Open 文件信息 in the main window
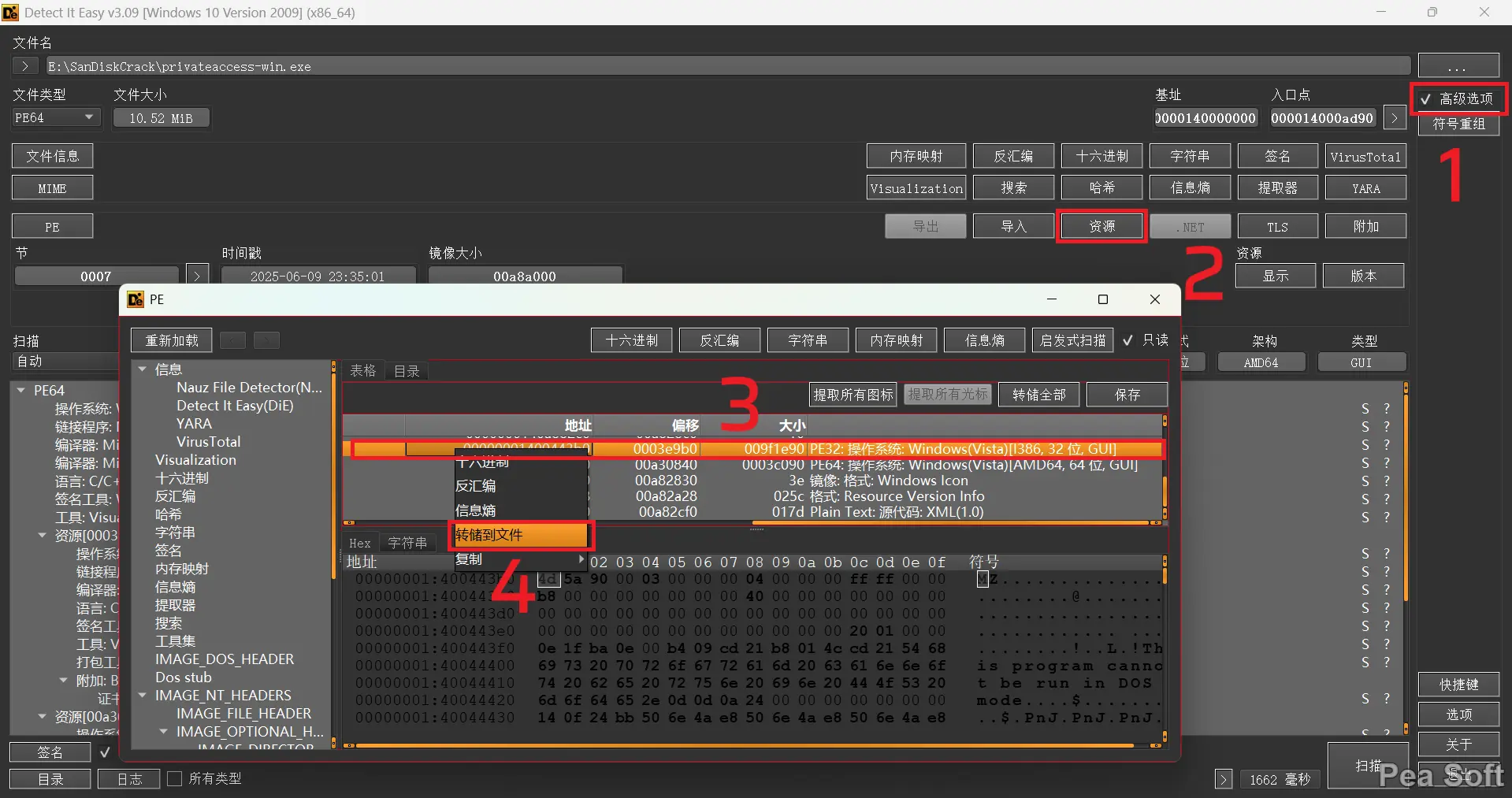This screenshot has height=798, width=1512. [x=52, y=156]
